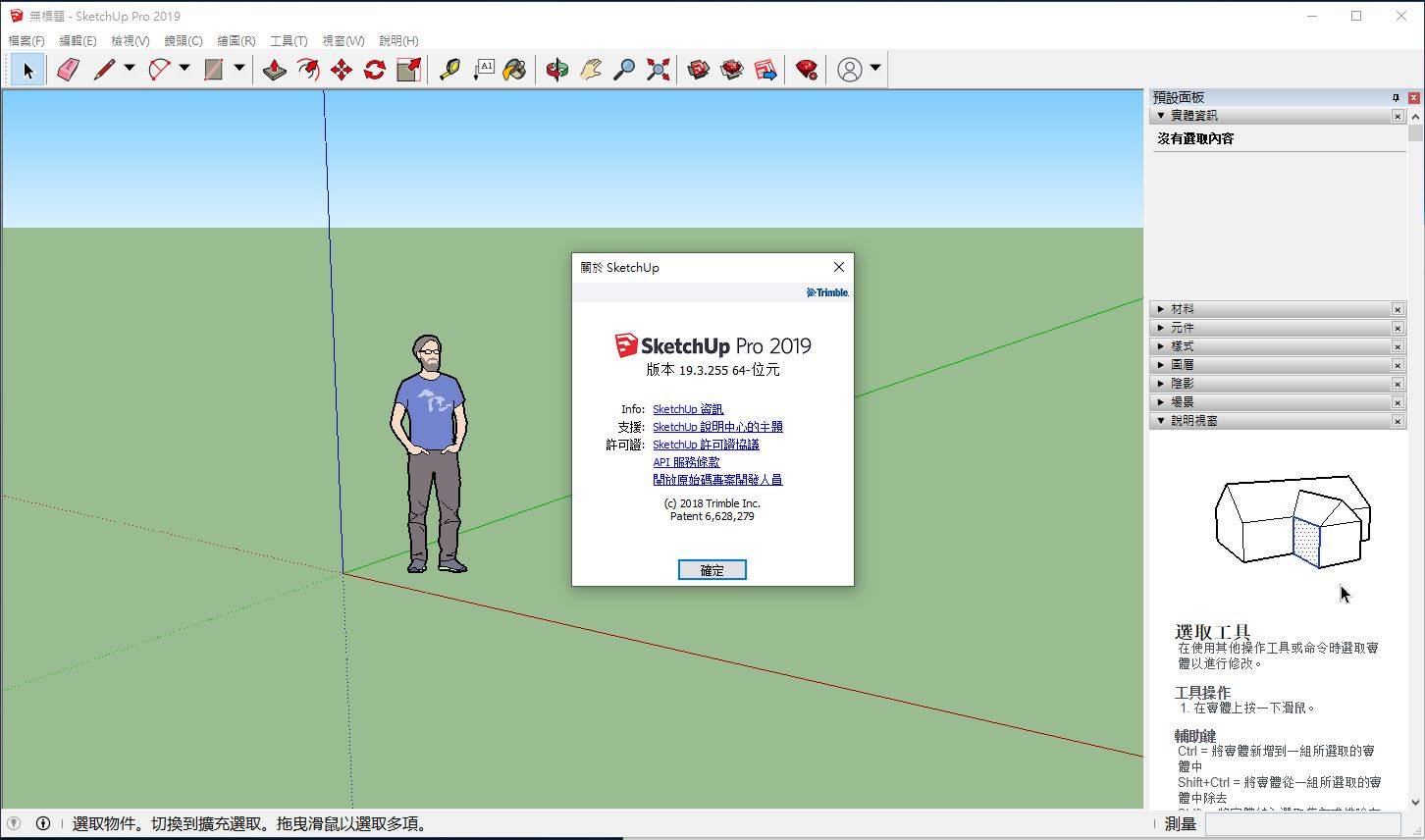Viewport: 1425px width, 840px height.
Task: Select the Zoom magnifier tool
Action: point(624,70)
